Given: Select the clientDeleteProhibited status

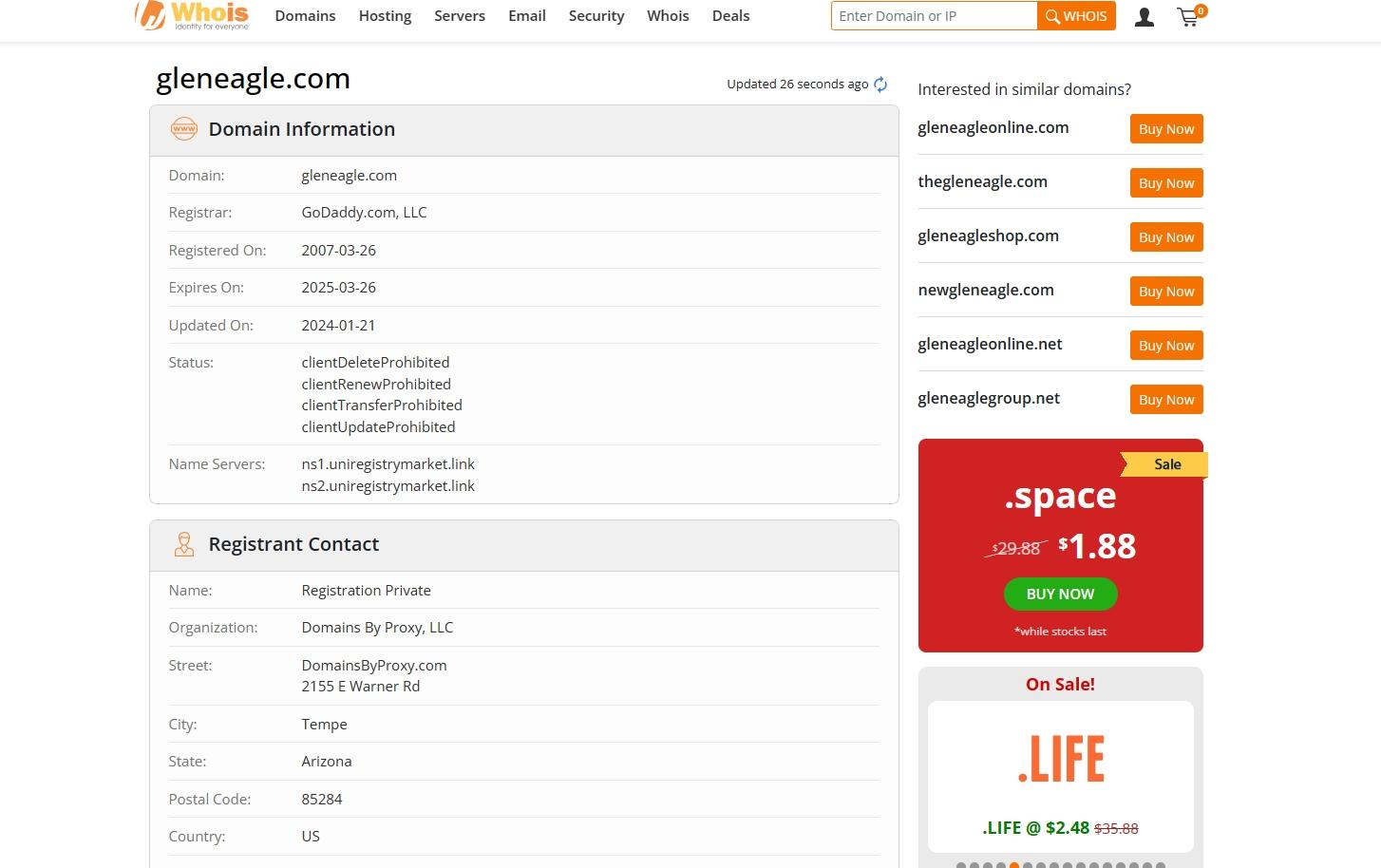Looking at the screenshot, I should 375,363.
